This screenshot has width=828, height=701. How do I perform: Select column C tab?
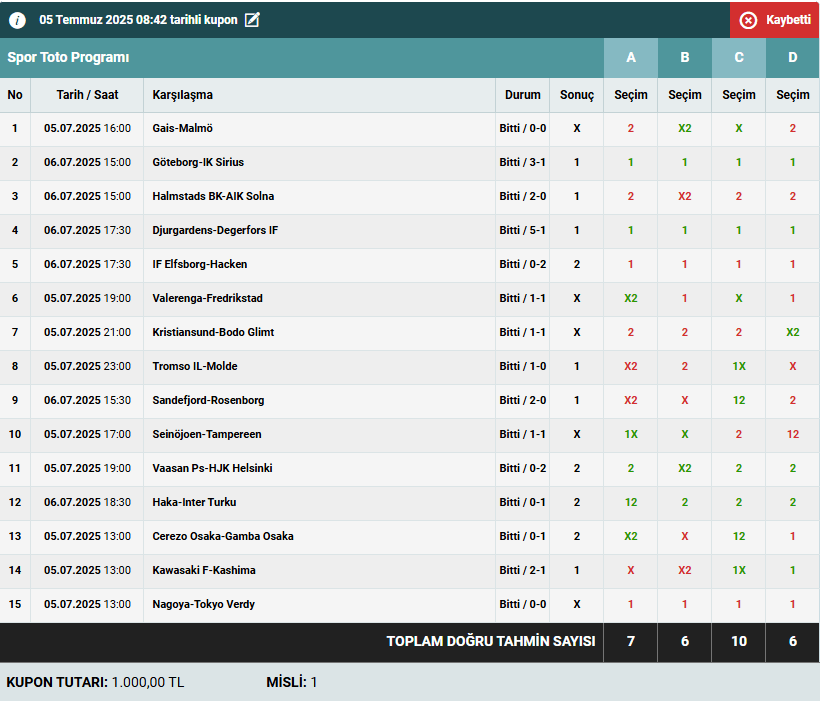(x=739, y=58)
